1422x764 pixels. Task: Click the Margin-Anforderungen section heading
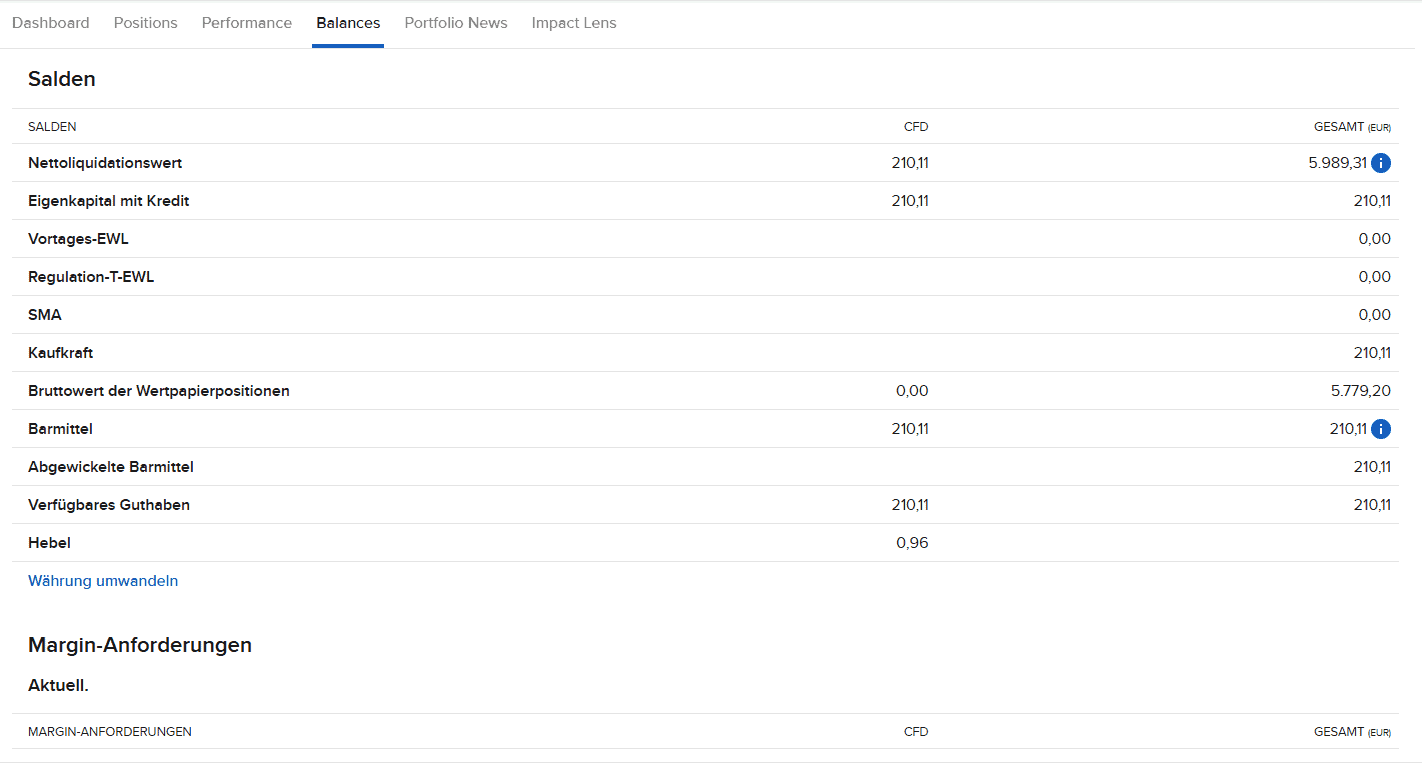140,645
